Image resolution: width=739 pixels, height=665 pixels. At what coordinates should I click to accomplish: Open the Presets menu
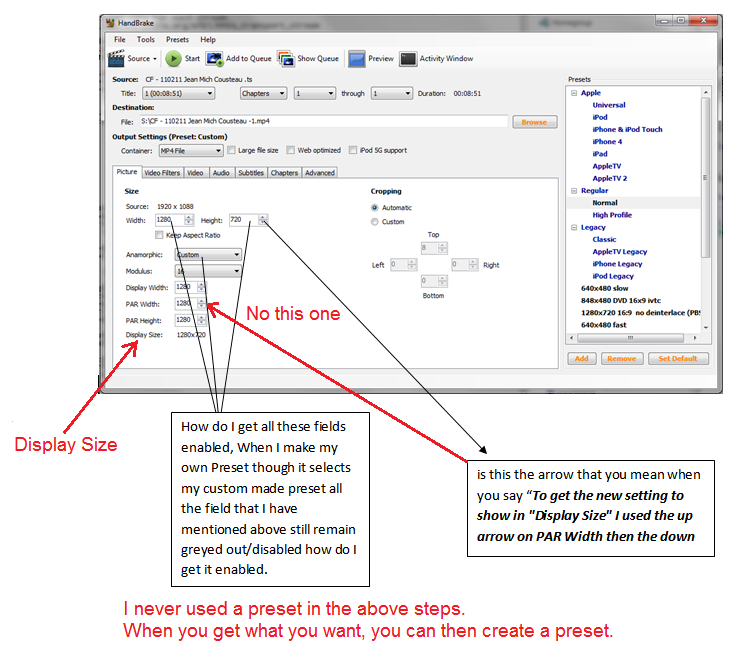177,40
